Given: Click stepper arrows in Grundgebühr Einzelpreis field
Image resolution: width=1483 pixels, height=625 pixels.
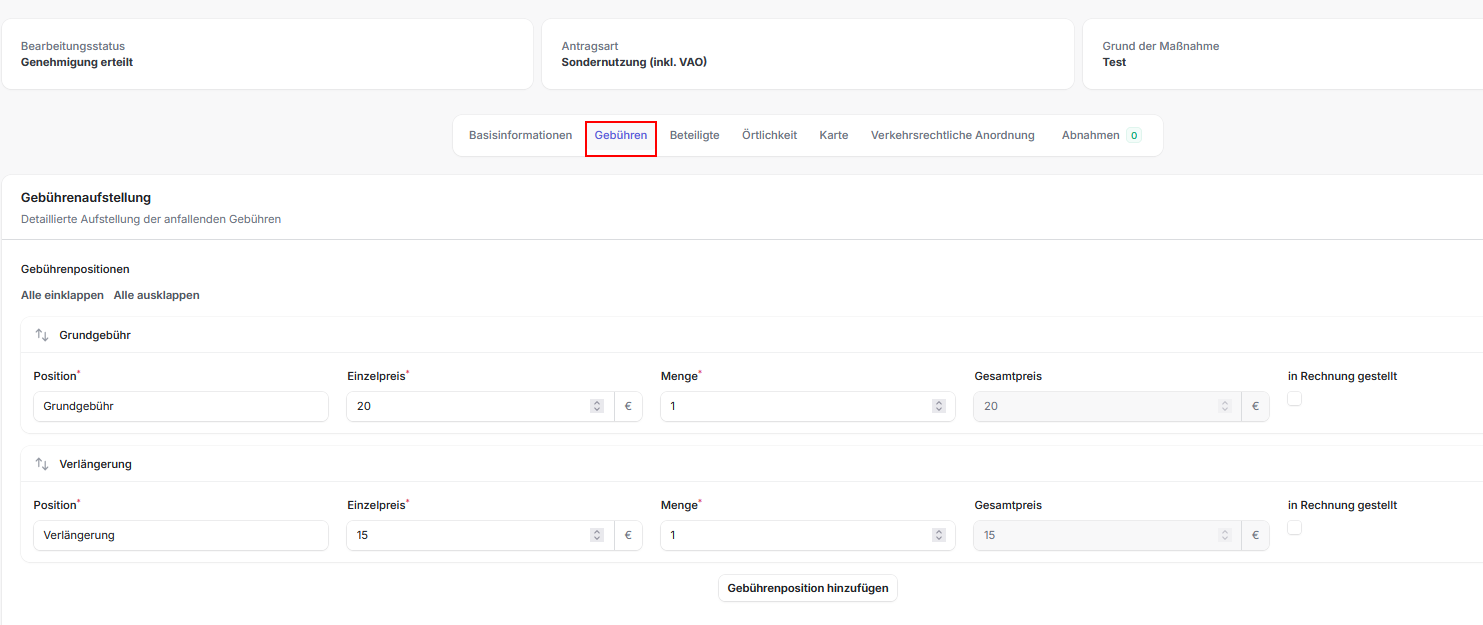Looking at the screenshot, I should 597,406.
